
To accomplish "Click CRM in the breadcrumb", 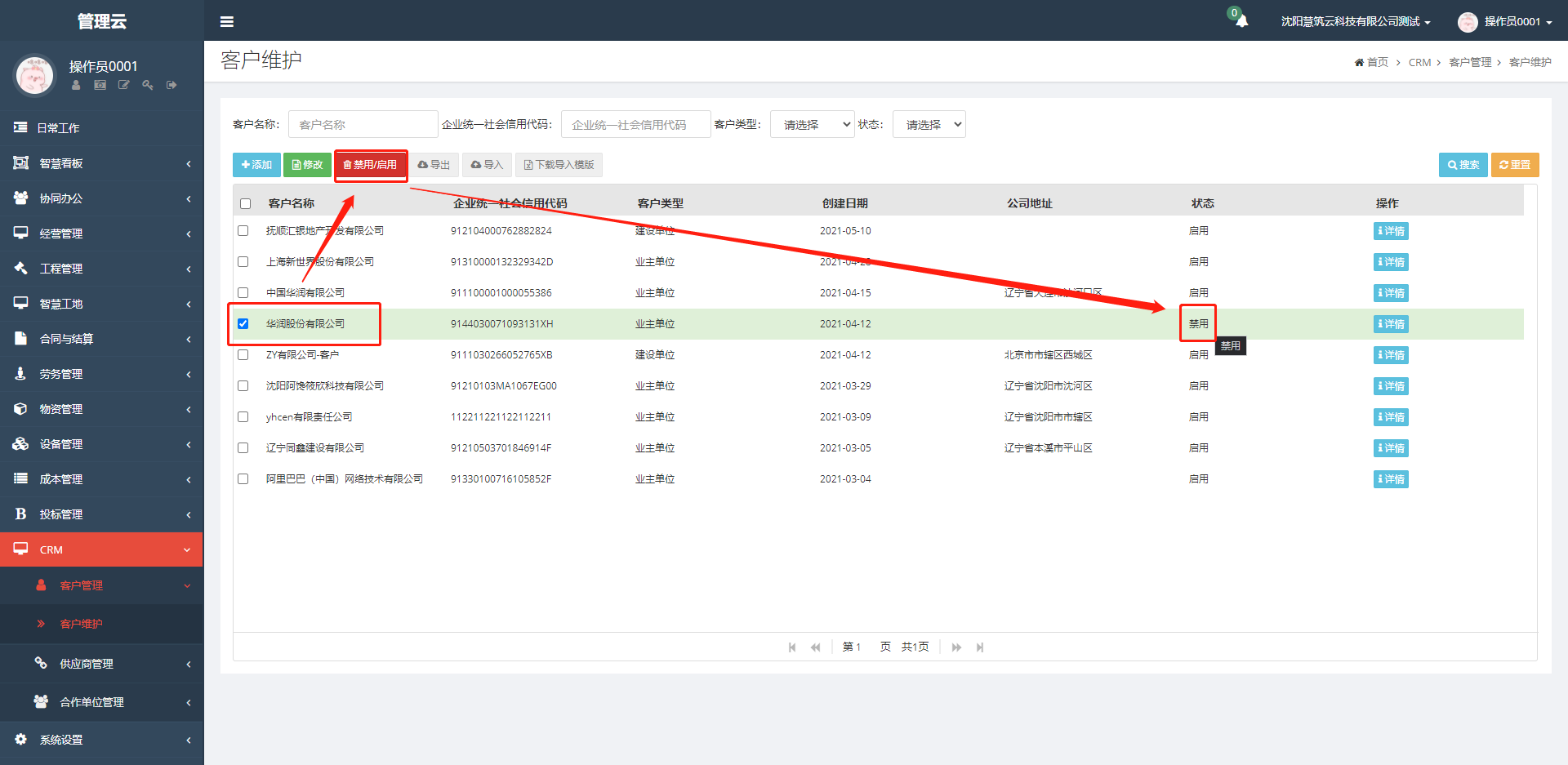I will pyautogui.click(x=1419, y=63).
